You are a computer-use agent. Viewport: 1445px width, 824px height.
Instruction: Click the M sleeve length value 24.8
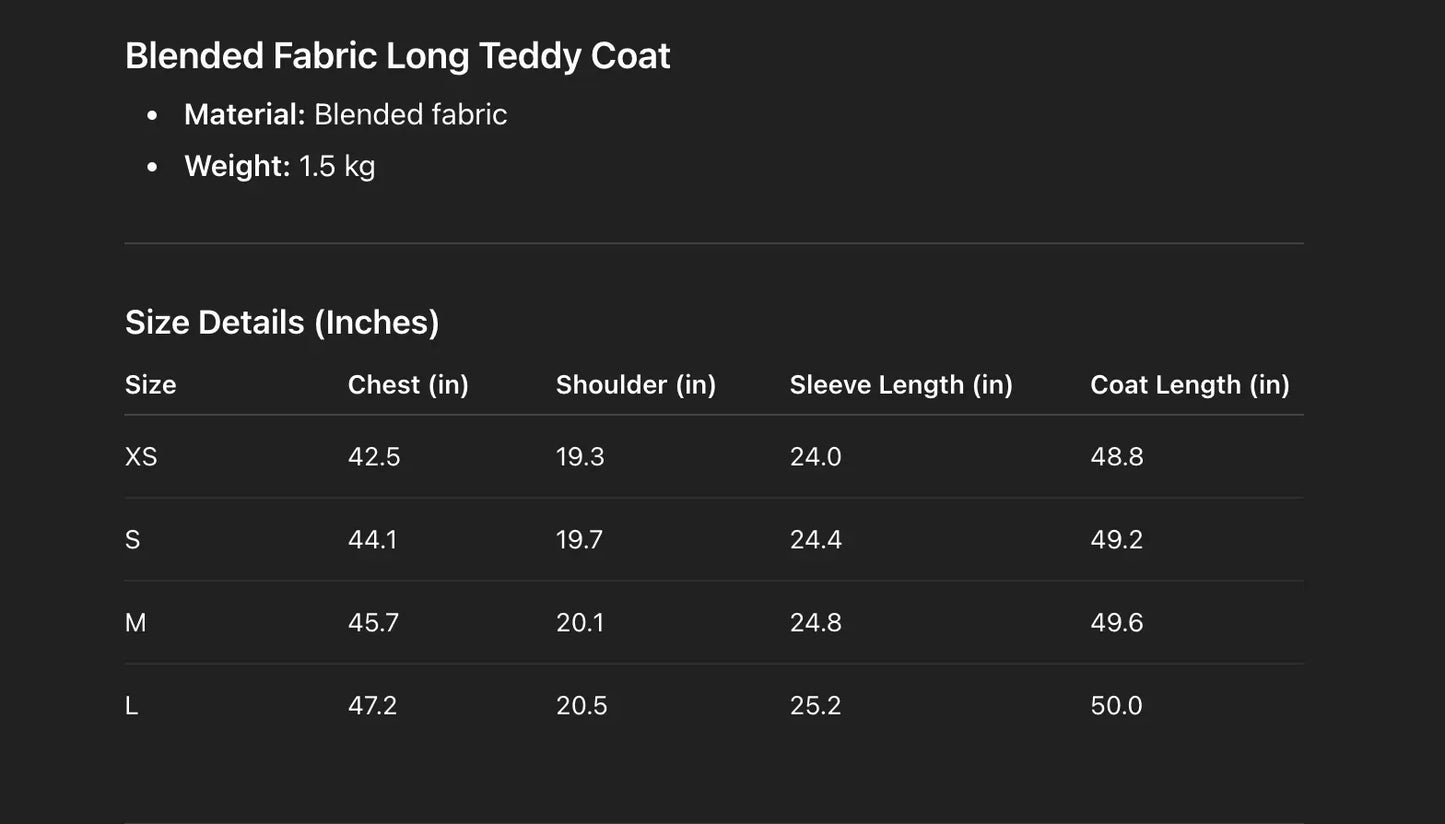816,623
